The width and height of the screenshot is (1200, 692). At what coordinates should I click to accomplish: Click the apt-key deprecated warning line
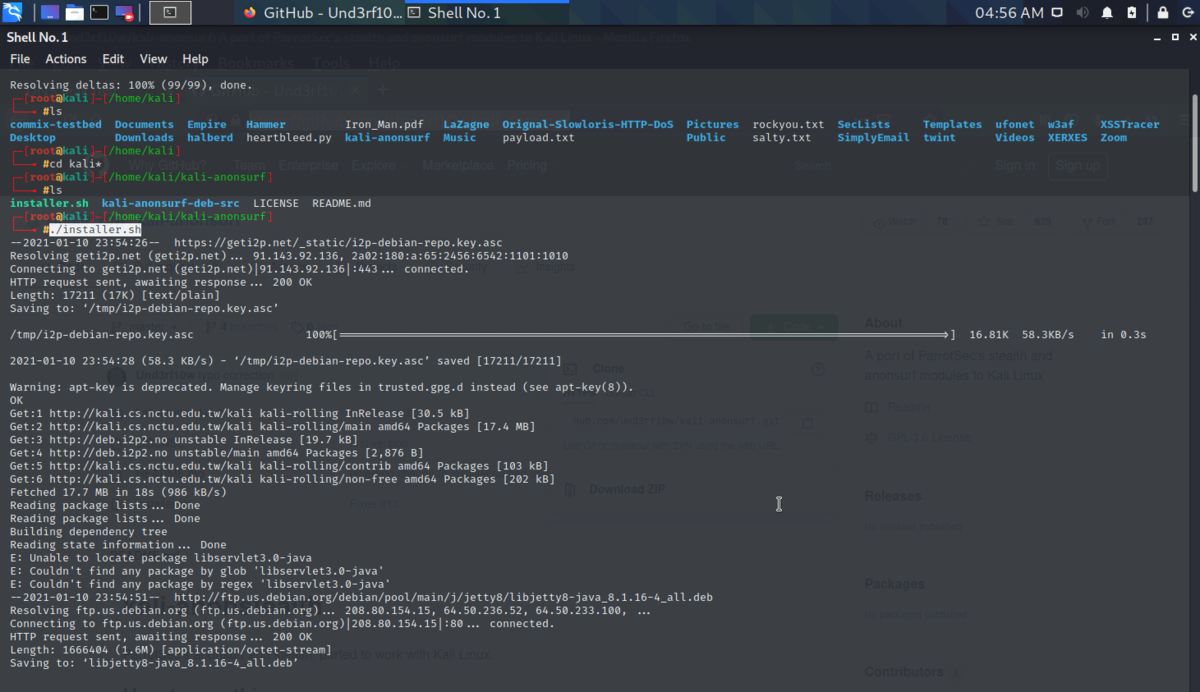coord(322,386)
